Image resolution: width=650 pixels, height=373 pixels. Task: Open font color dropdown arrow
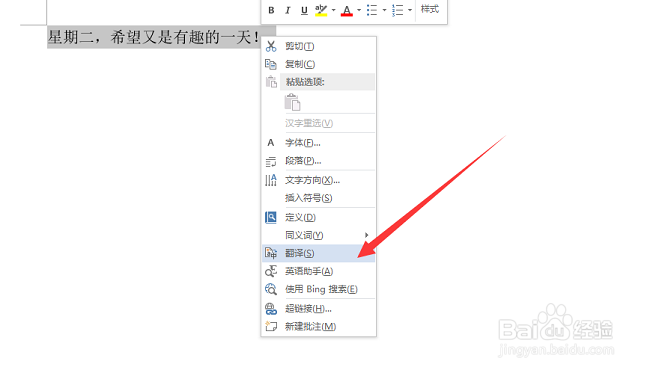tap(359, 10)
